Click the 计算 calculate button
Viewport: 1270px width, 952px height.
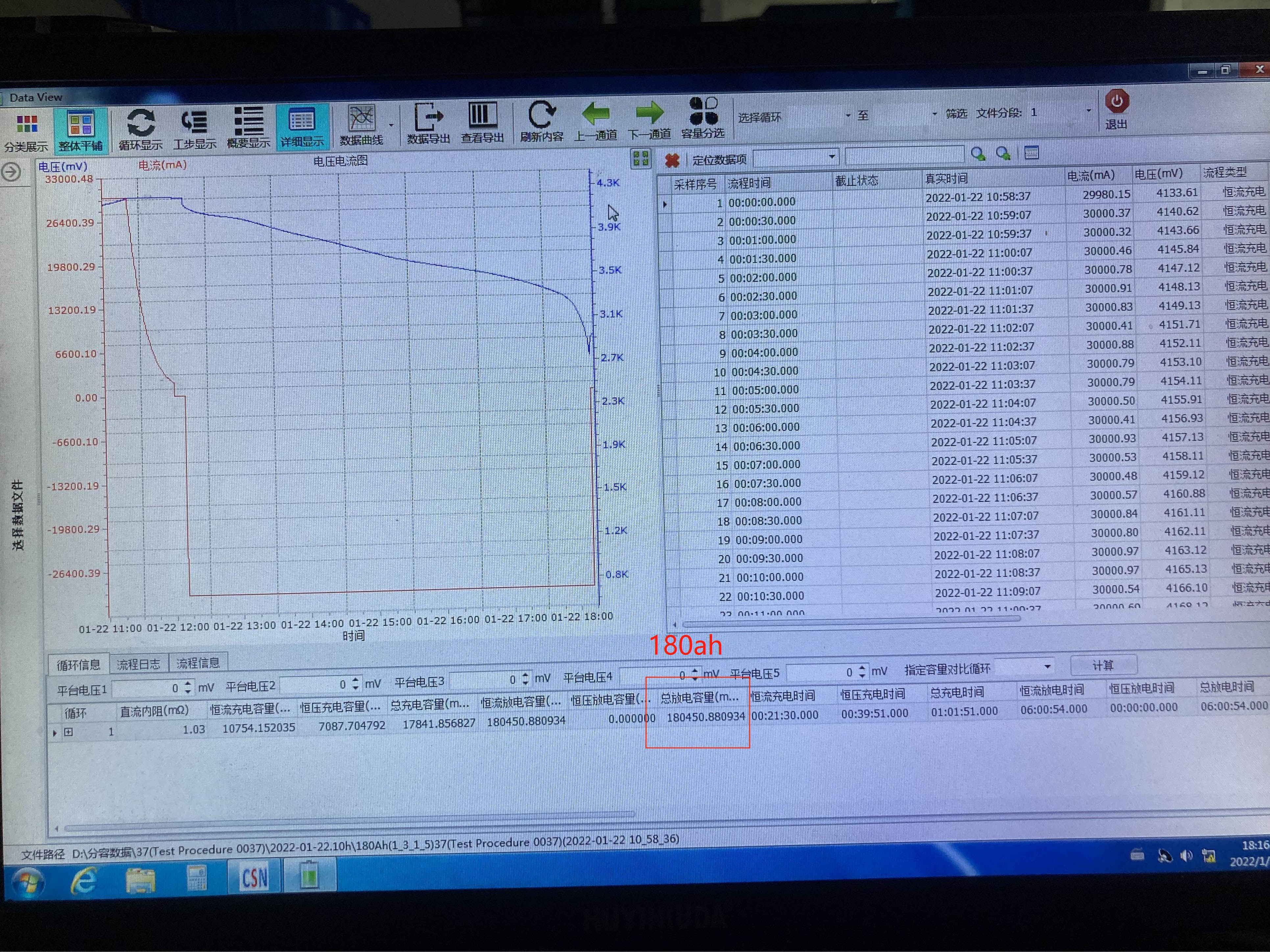tap(1103, 665)
